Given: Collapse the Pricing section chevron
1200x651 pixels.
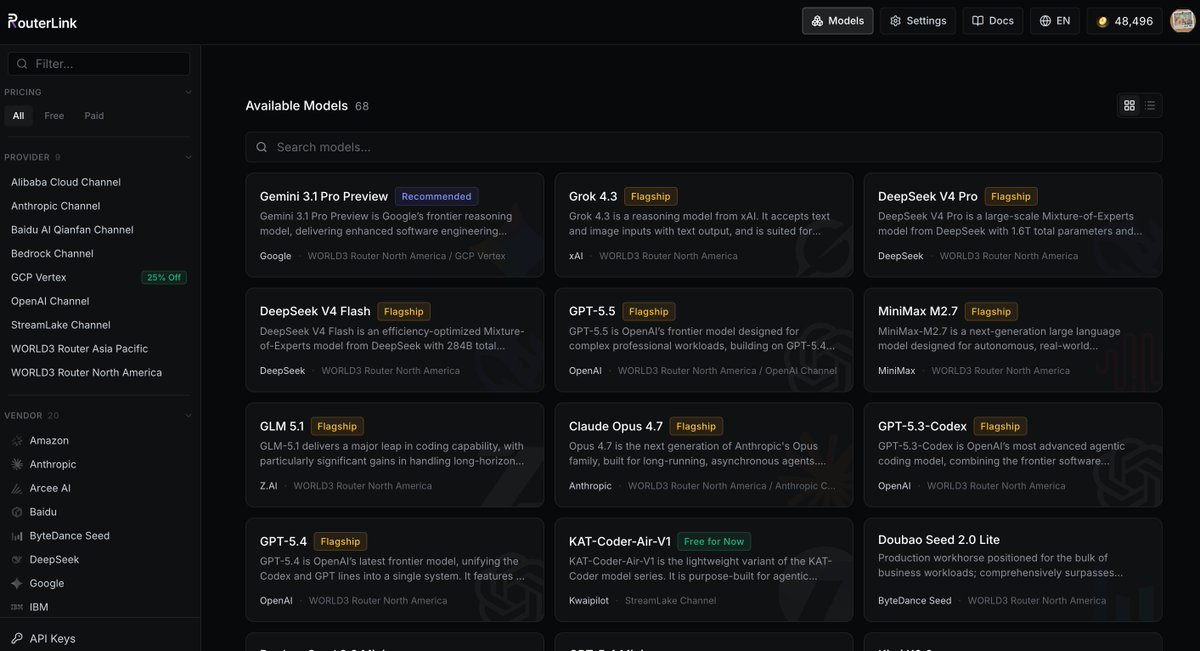Looking at the screenshot, I should pyautogui.click(x=188, y=92).
